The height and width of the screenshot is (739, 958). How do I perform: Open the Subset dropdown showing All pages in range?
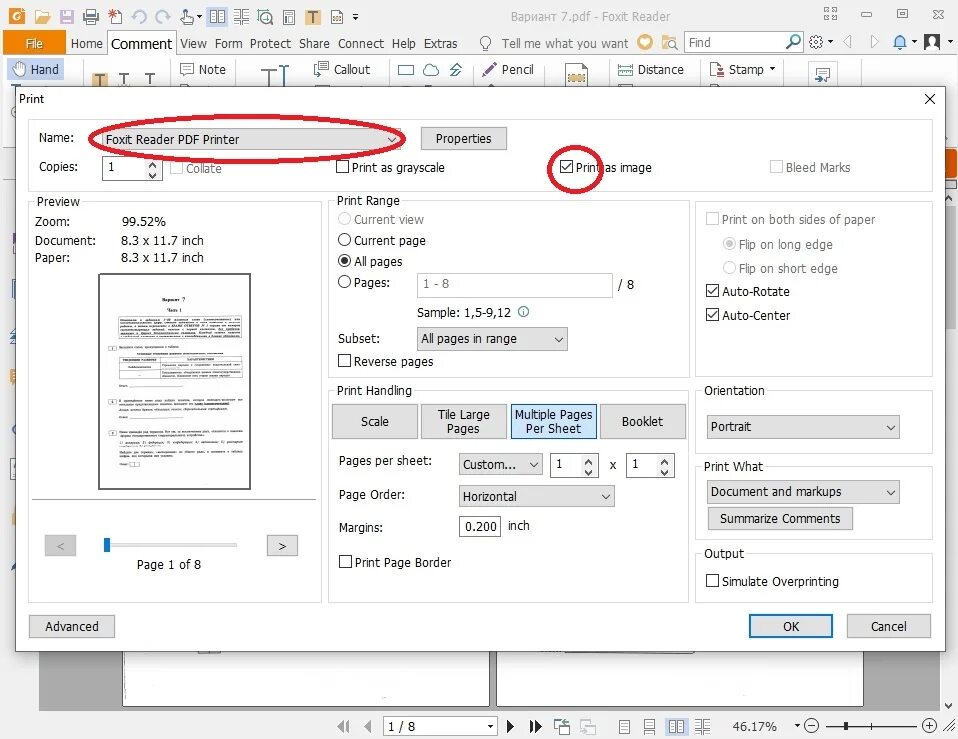492,338
